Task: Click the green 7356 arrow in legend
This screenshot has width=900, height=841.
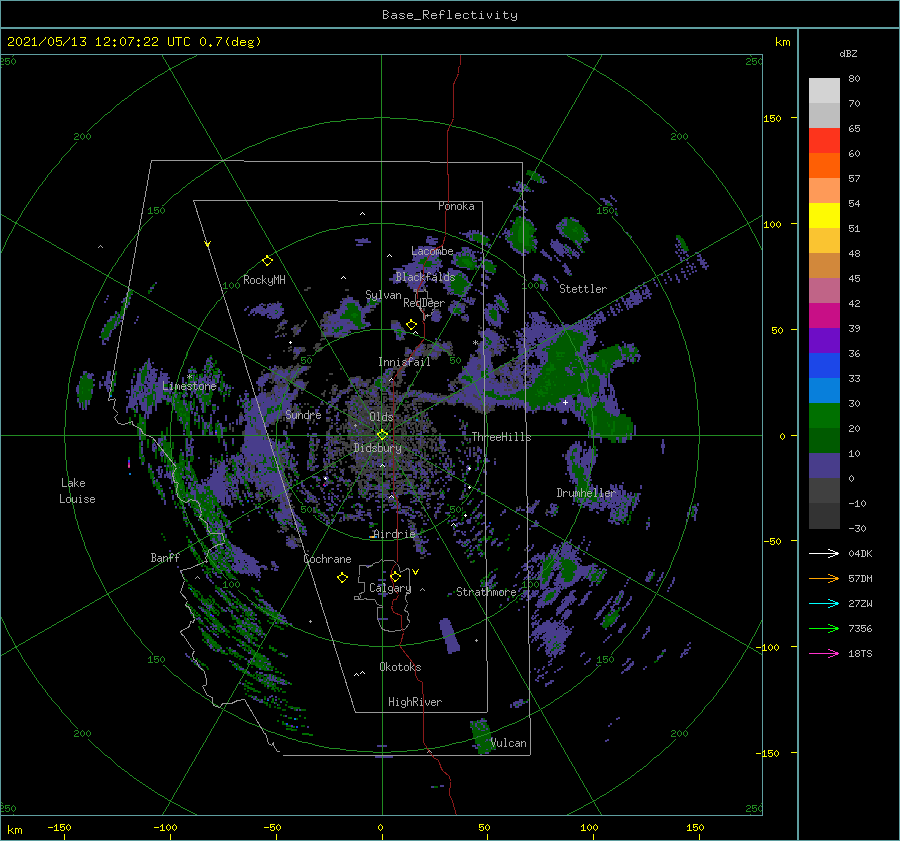Action: [x=824, y=629]
